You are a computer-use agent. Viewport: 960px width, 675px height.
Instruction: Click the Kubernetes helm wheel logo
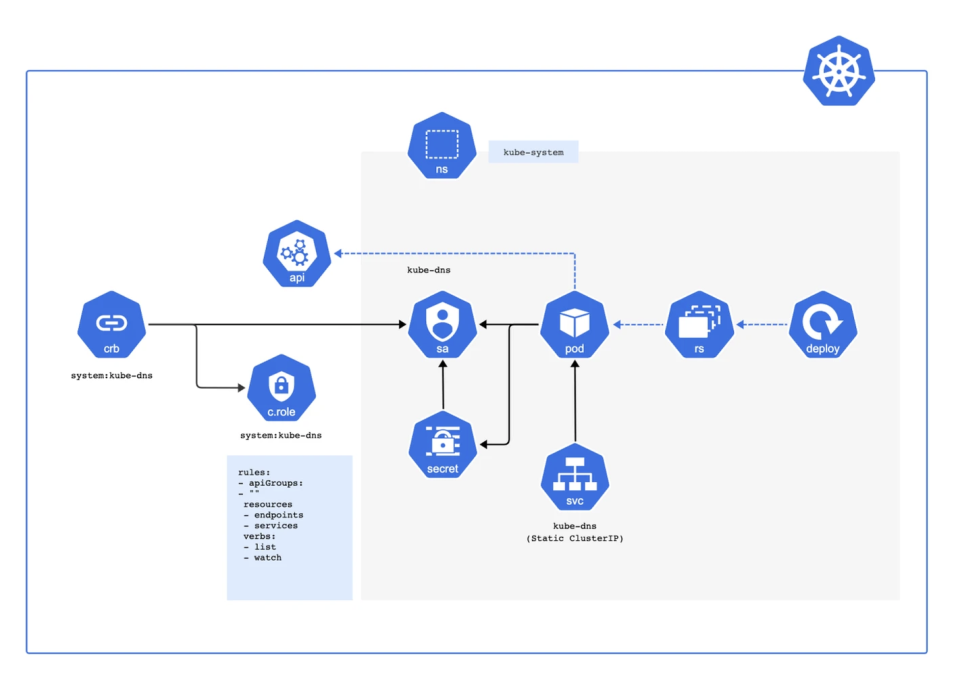coord(839,73)
